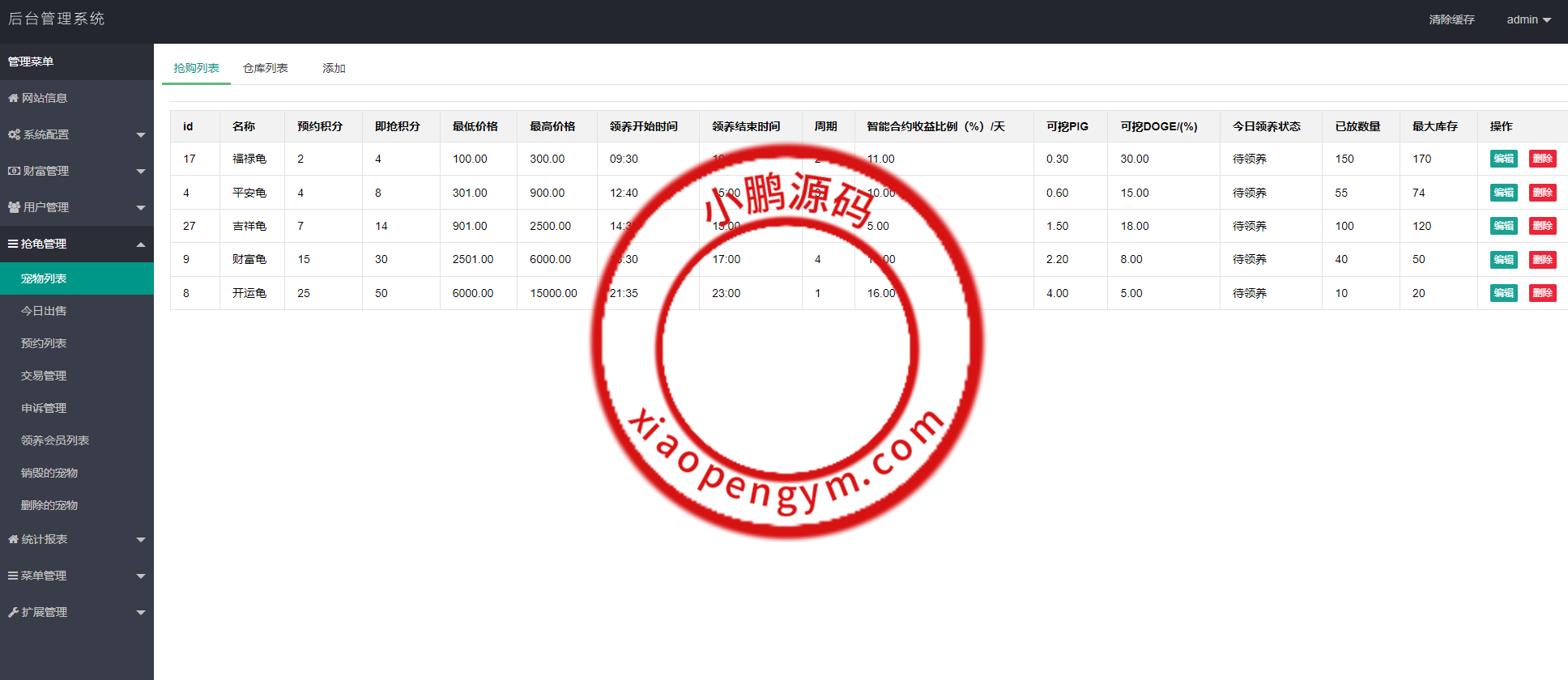Click 清除缓存 in the top bar
Screen dimensions: 1568x680
coord(1451,19)
